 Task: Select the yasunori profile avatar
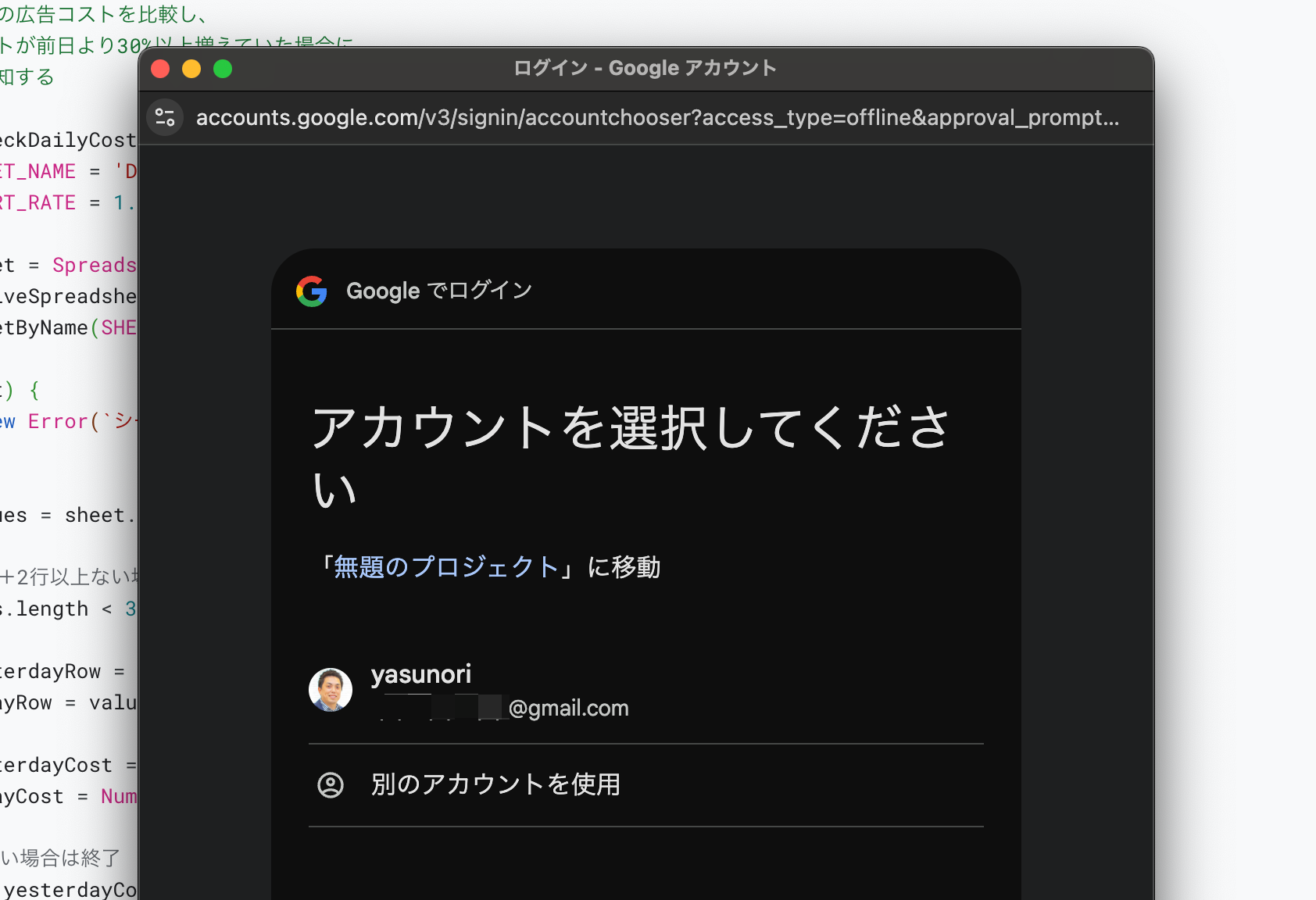pos(331,690)
